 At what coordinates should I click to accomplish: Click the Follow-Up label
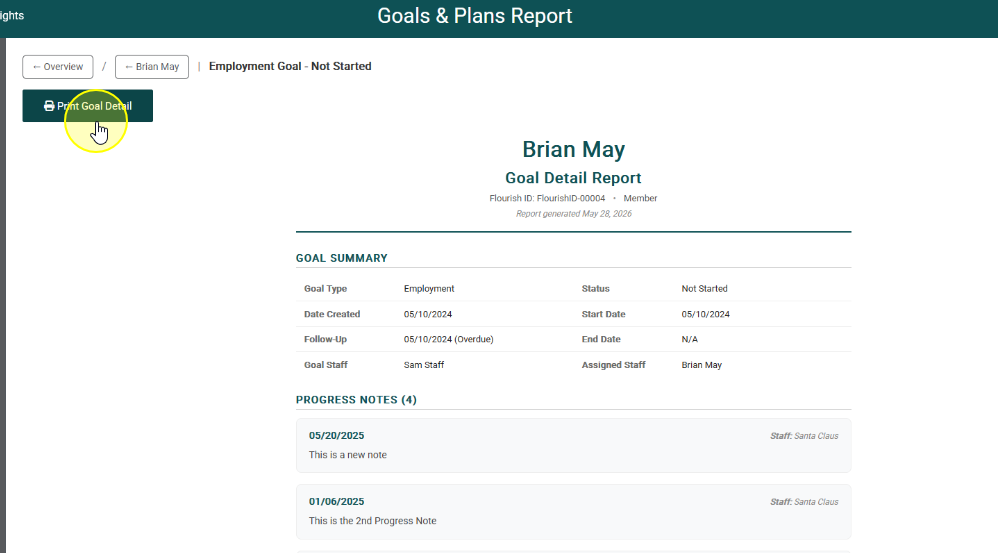pos(325,339)
